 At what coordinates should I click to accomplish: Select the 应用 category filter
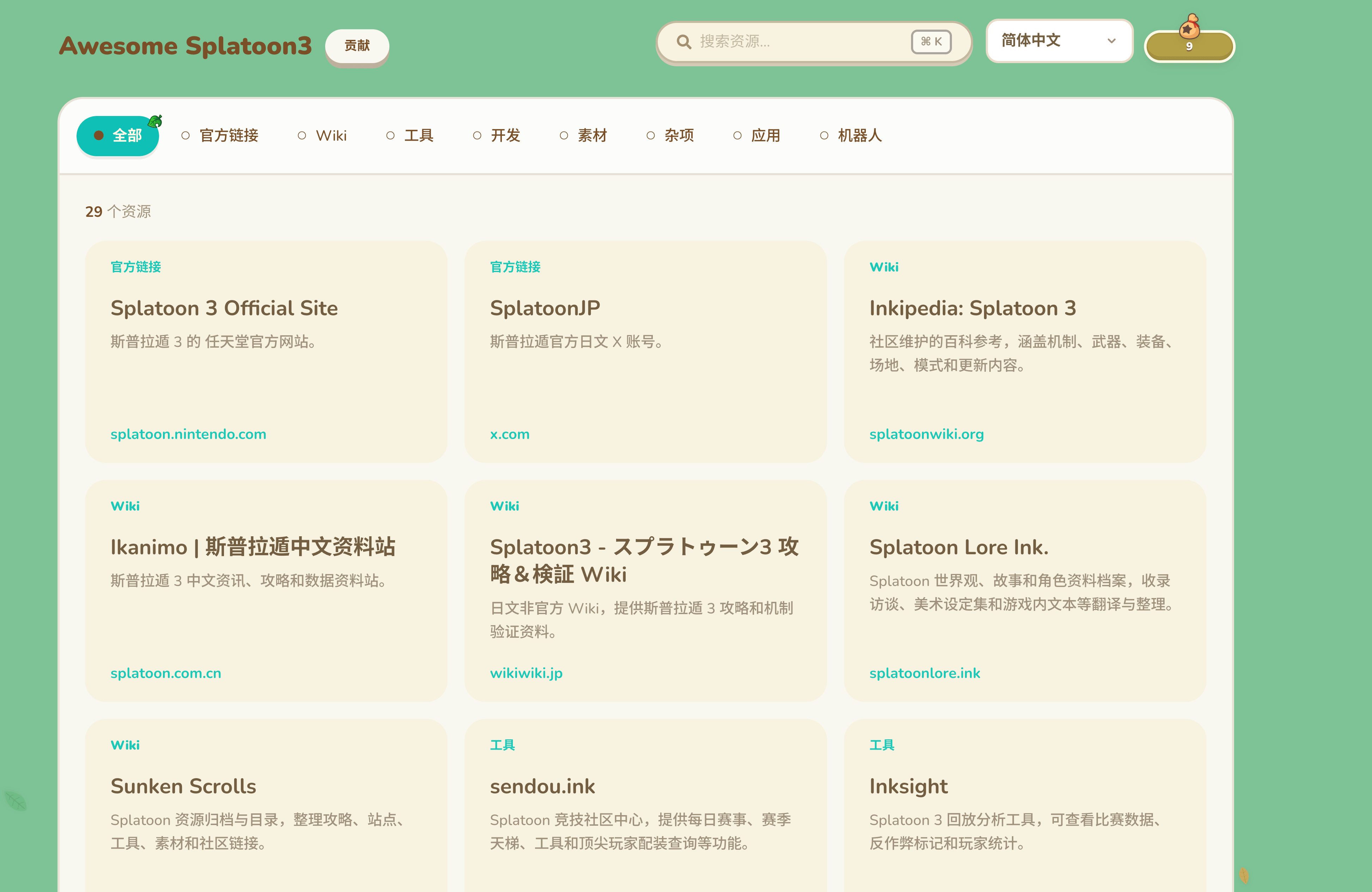[756, 135]
